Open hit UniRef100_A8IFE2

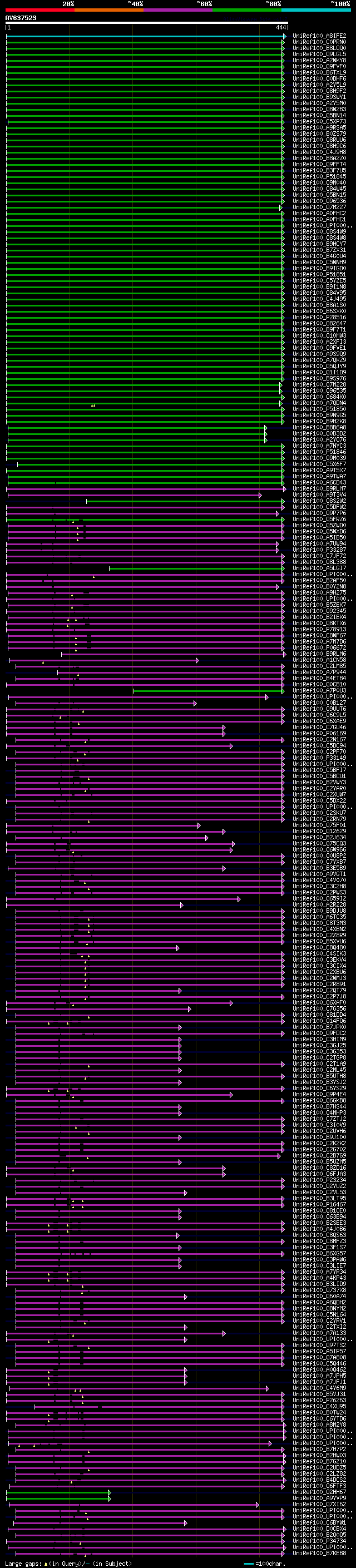pyautogui.click(x=319, y=36)
